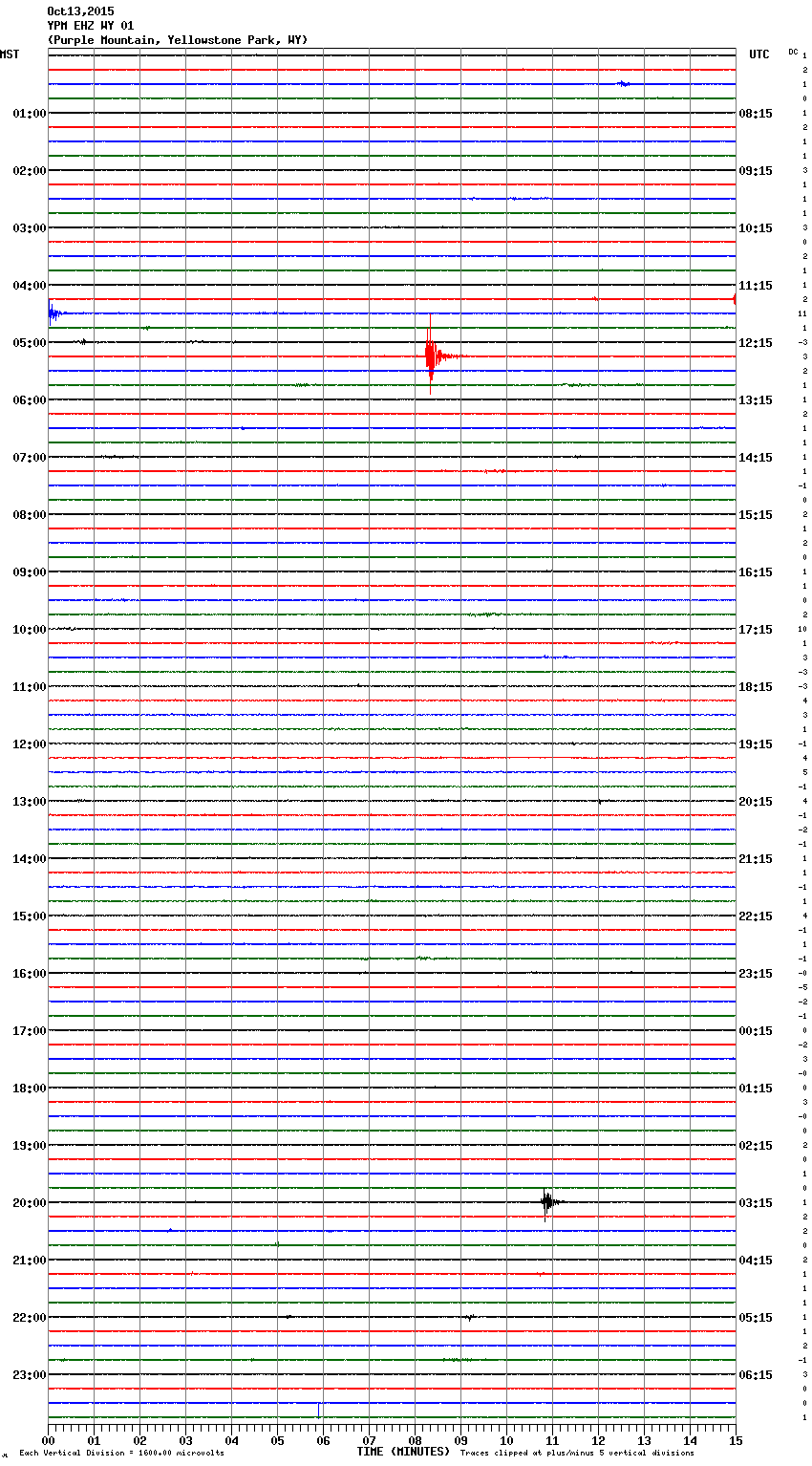Click the 00:15 UTC time label
The width and height of the screenshot is (812, 1466).
756,1031
